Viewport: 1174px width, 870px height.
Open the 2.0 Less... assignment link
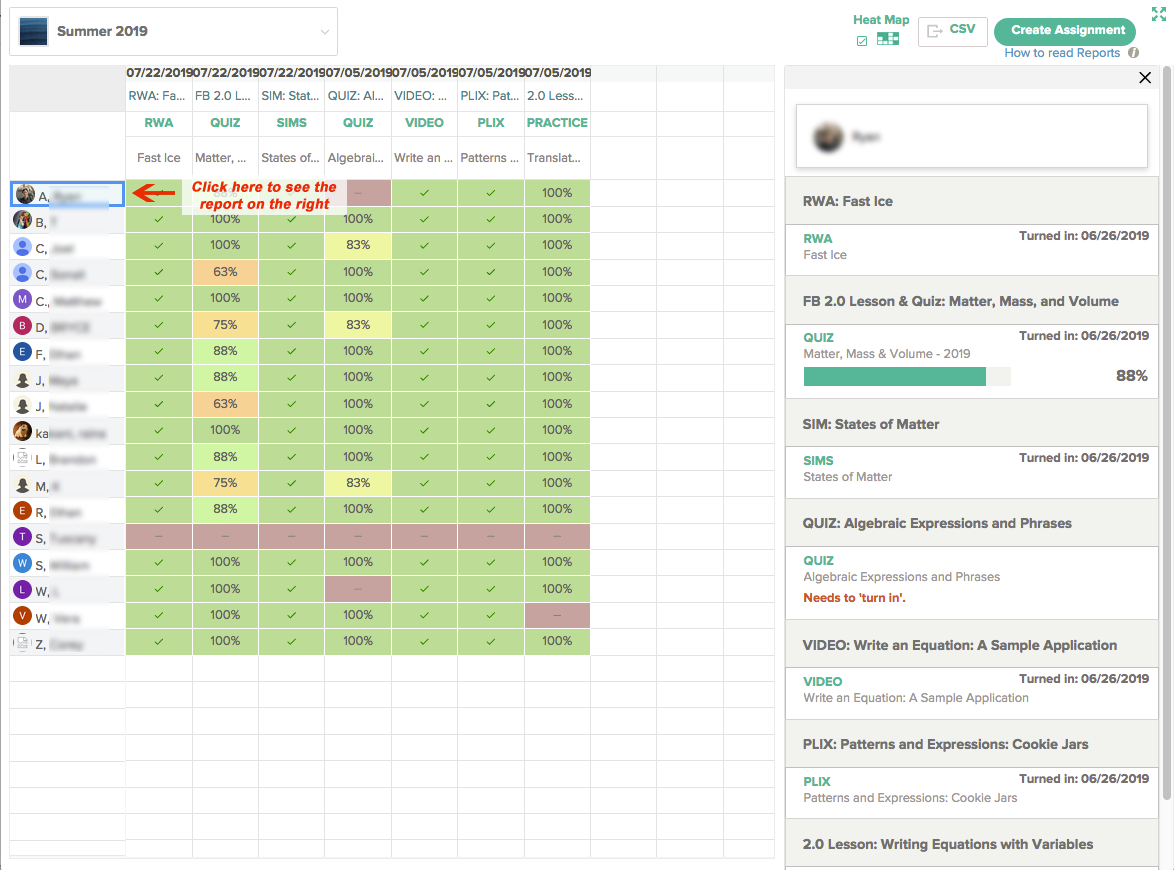[x=555, y=96]
